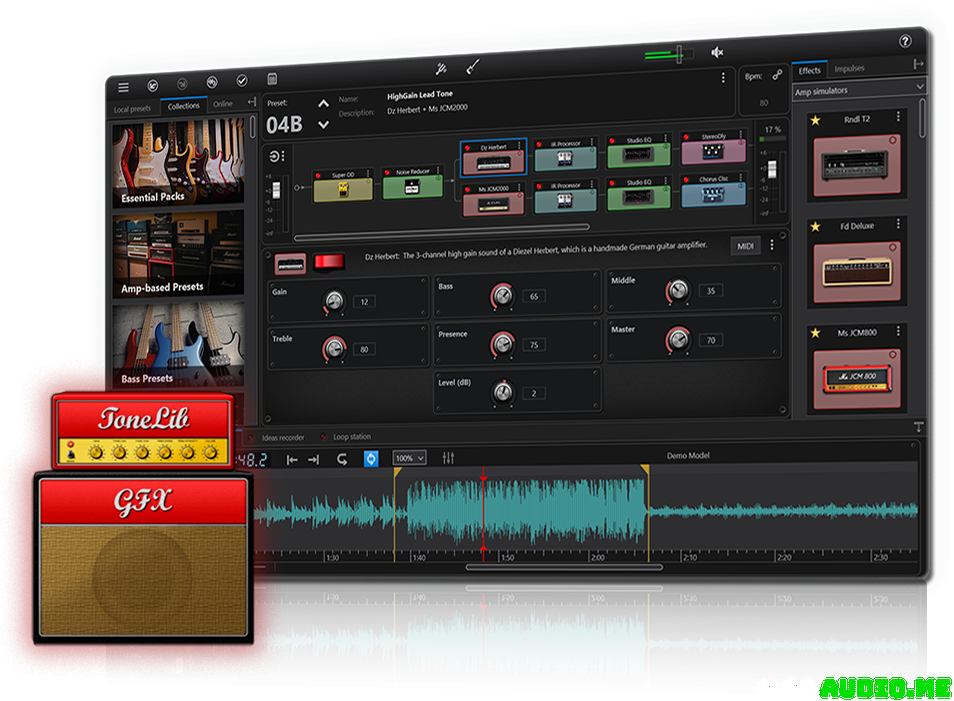Open the Super OD pedal block

[x=343, y=186]
